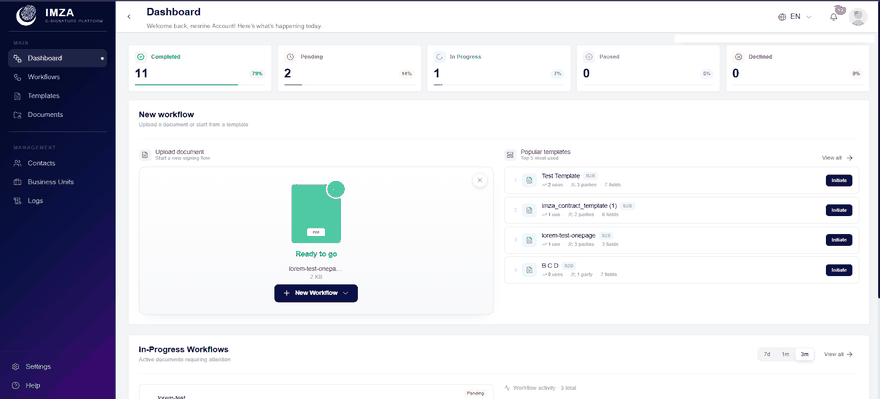Click the Paused status icon

click(x=589, y=57)
